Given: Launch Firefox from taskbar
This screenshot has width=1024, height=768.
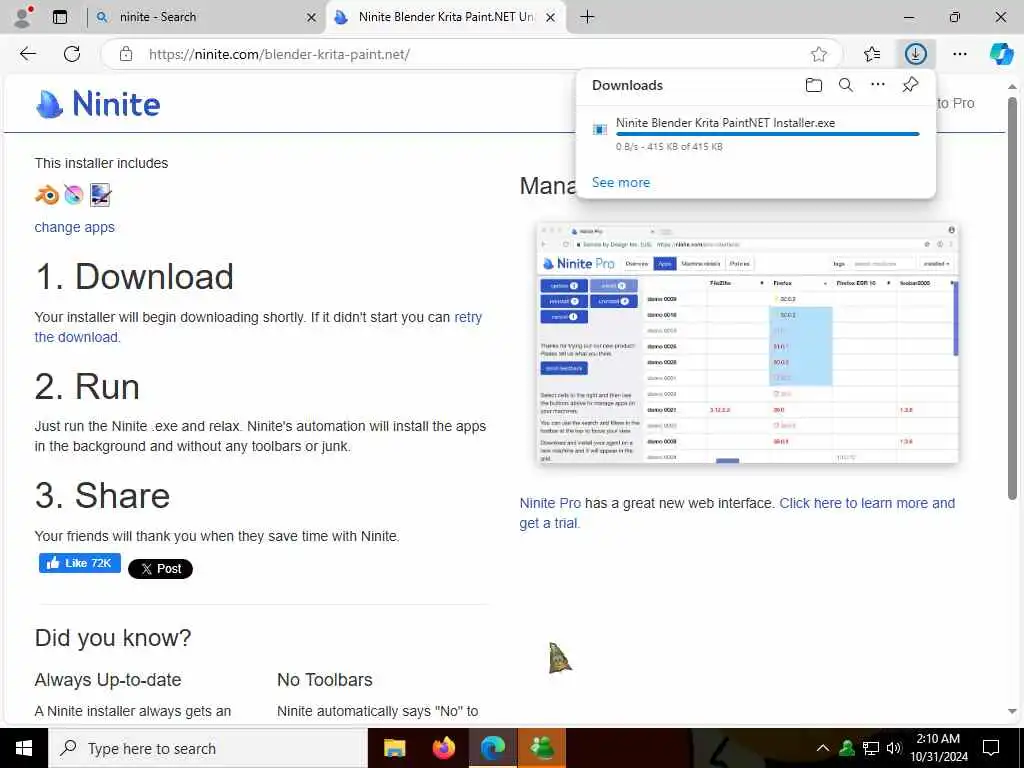Looking at the screenshot, I should click(x=443, y=748).
